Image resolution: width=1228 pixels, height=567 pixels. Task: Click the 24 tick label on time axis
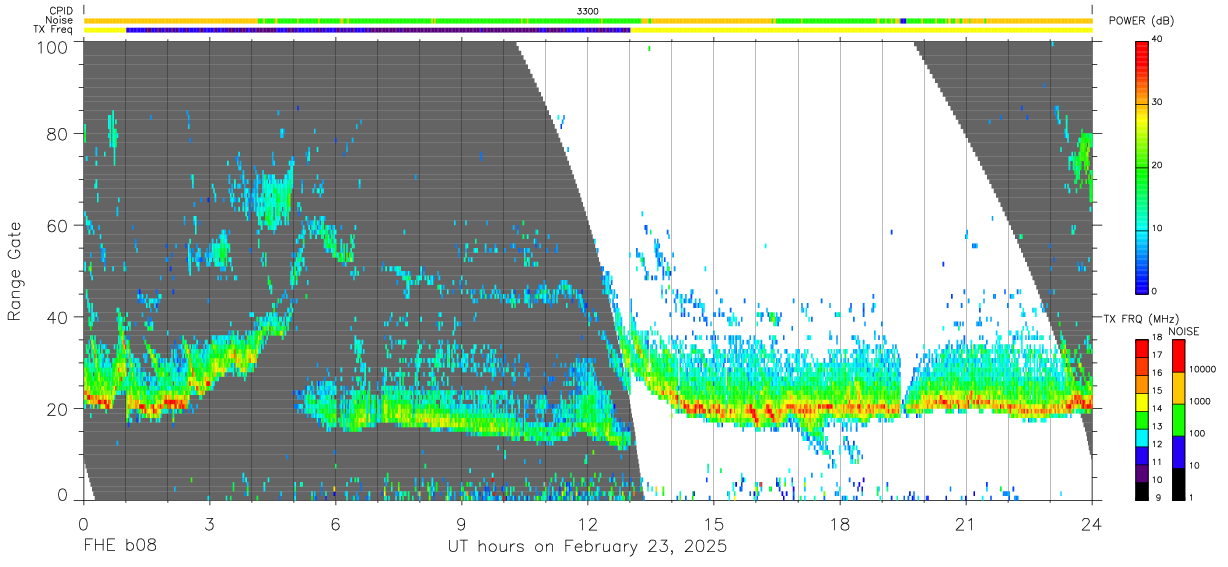coord(1092,524)
